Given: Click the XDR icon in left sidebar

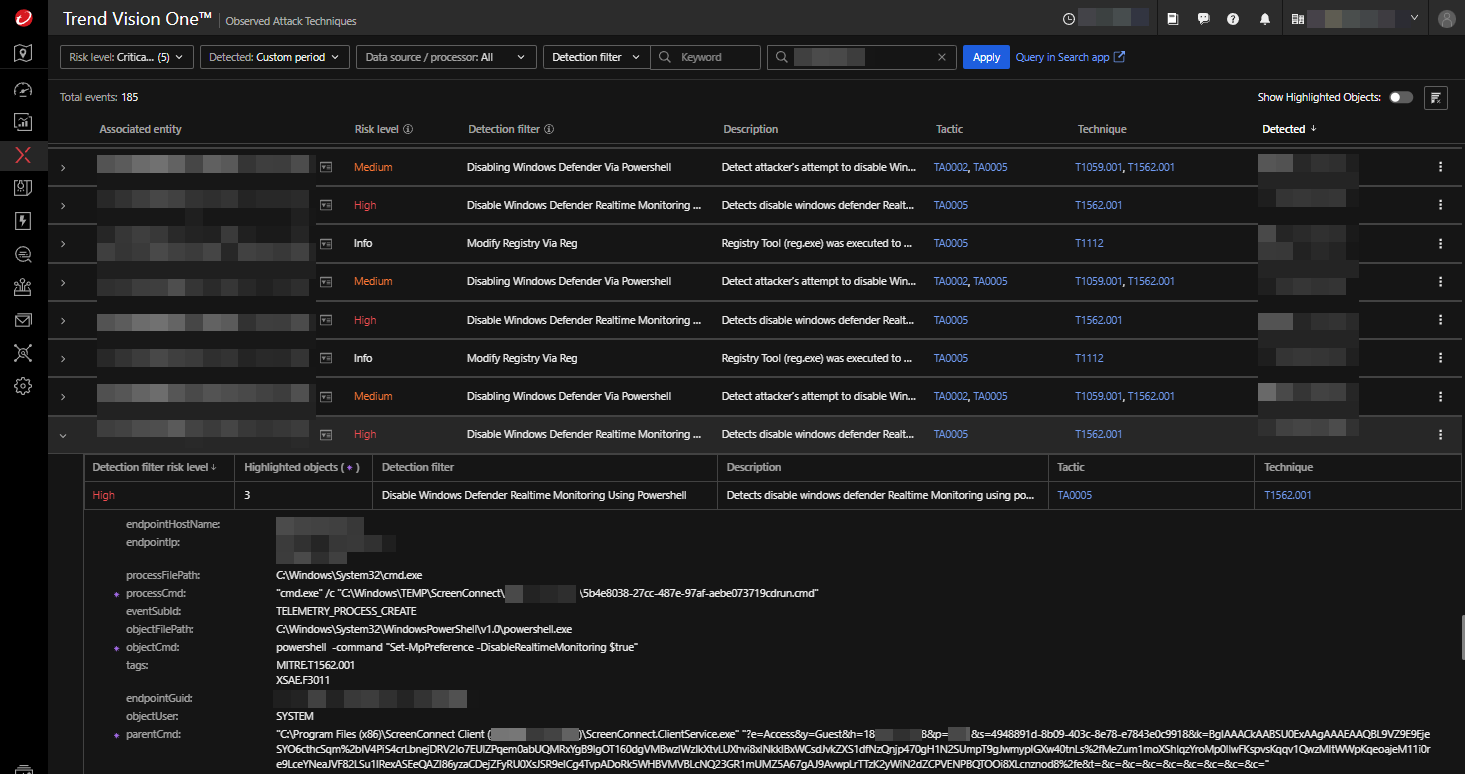Looking at the screenshot, I should tap(23, 155).
